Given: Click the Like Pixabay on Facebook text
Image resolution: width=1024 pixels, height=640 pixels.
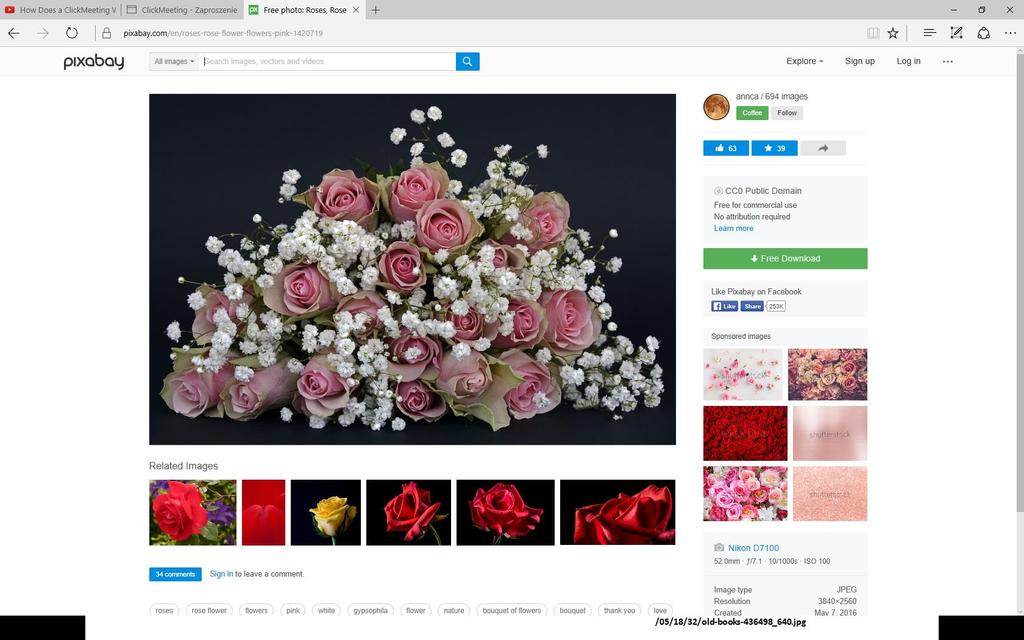Looking at the screenshot, I should pos(756,291).
